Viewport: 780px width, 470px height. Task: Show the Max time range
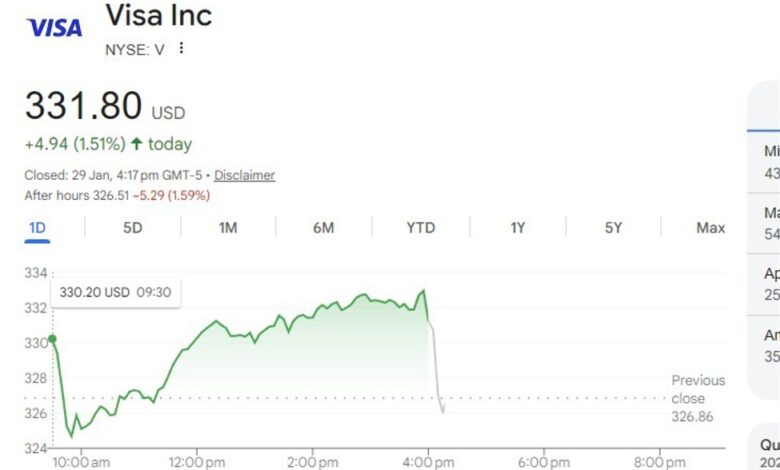710,228
